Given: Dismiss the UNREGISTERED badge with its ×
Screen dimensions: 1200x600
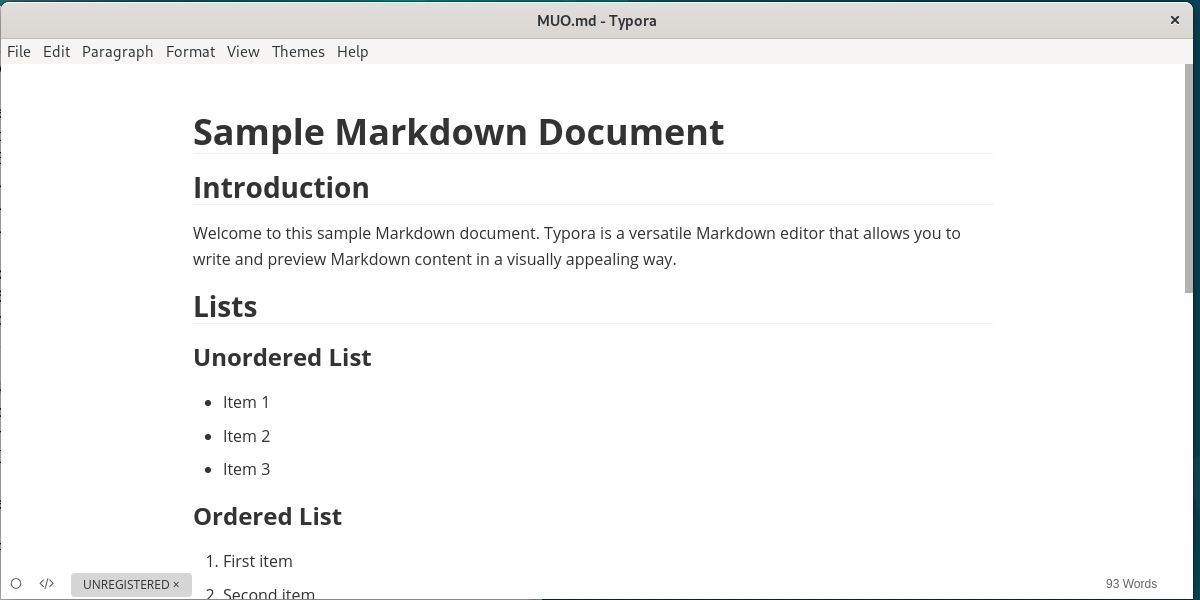Looking at the screenshot, I should click(x=176, y=584).
